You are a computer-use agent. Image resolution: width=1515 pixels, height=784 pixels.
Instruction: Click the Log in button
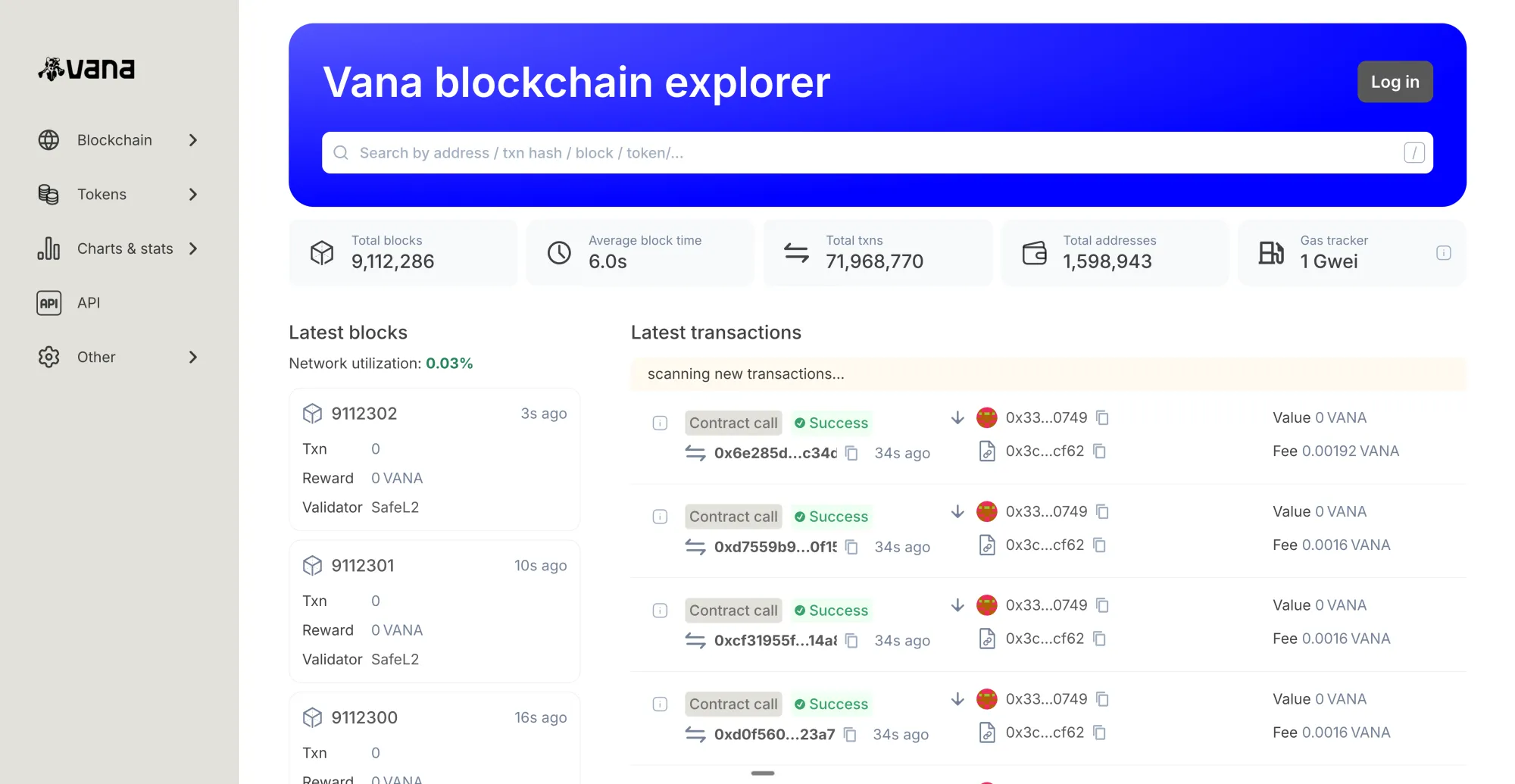click(x=1395, y=82)
